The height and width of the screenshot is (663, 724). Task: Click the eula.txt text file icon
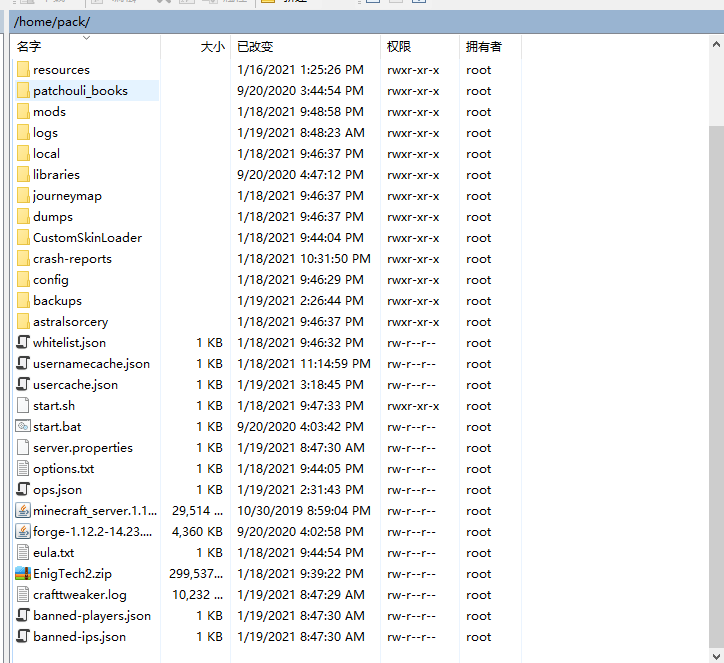click(23, 553)
